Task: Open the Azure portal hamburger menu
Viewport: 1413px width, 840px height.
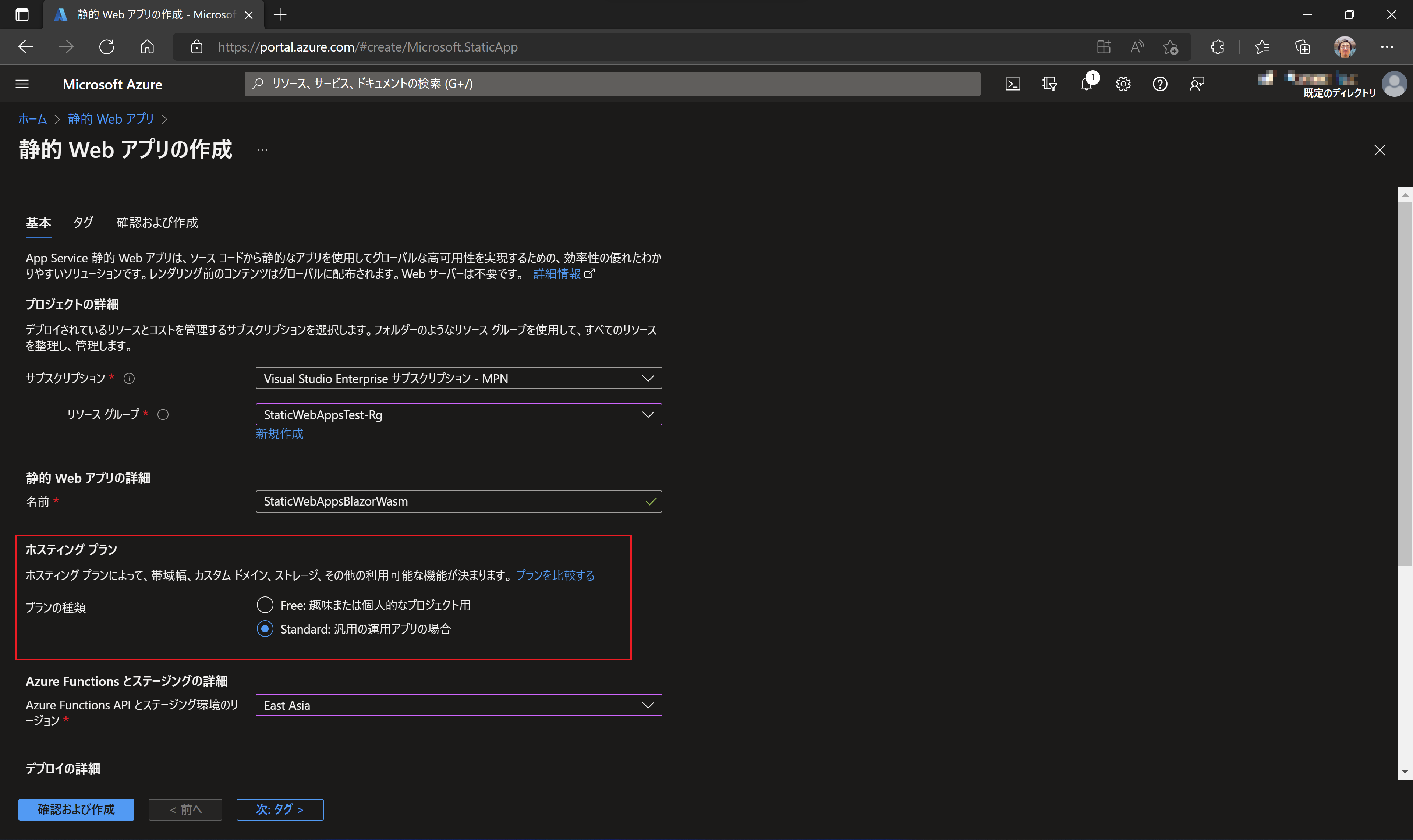Action: pos(22,84)
